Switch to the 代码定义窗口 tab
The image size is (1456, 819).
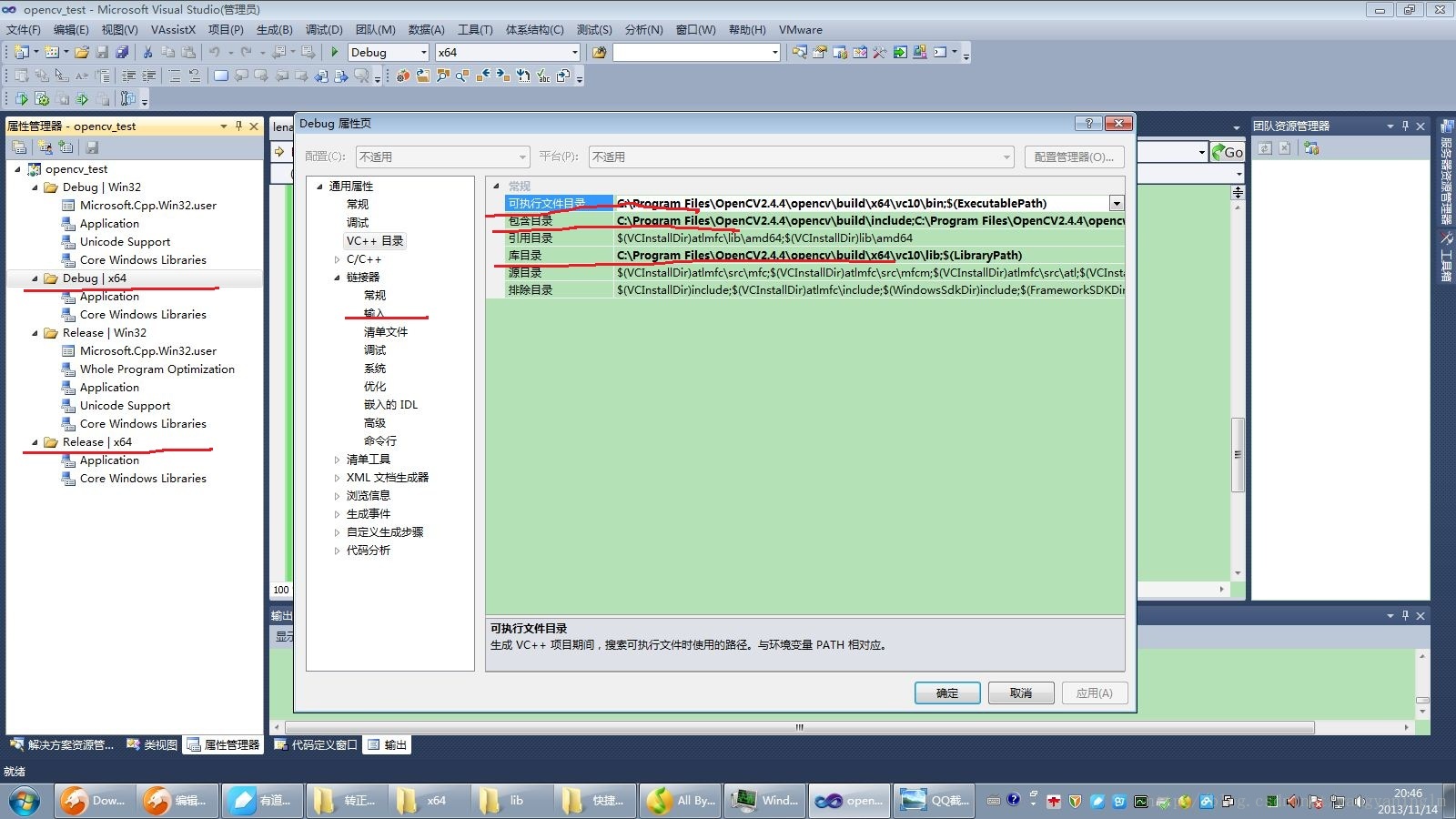tap(315, 744)
